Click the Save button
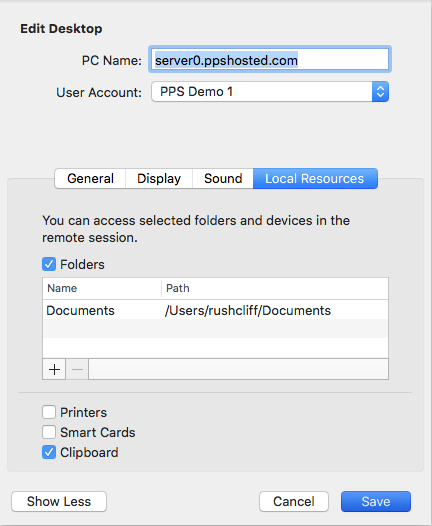Screen dimensions: 432x526 (x=376, y=502)
